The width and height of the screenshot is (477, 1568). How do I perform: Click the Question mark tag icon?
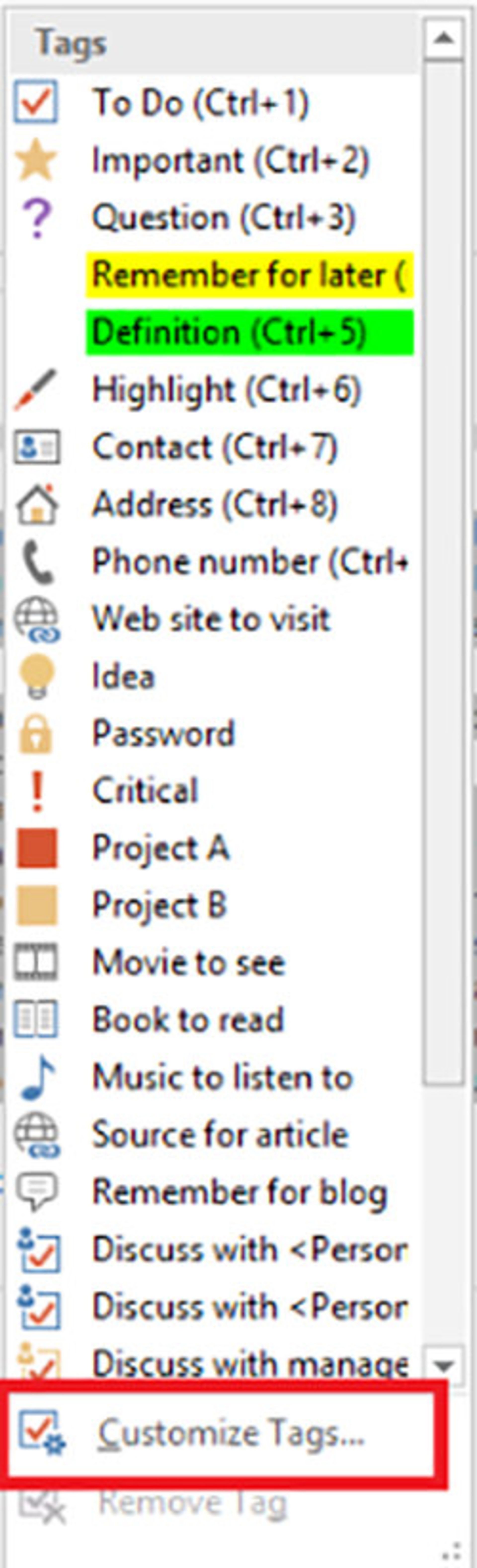(x=36, y=218)
